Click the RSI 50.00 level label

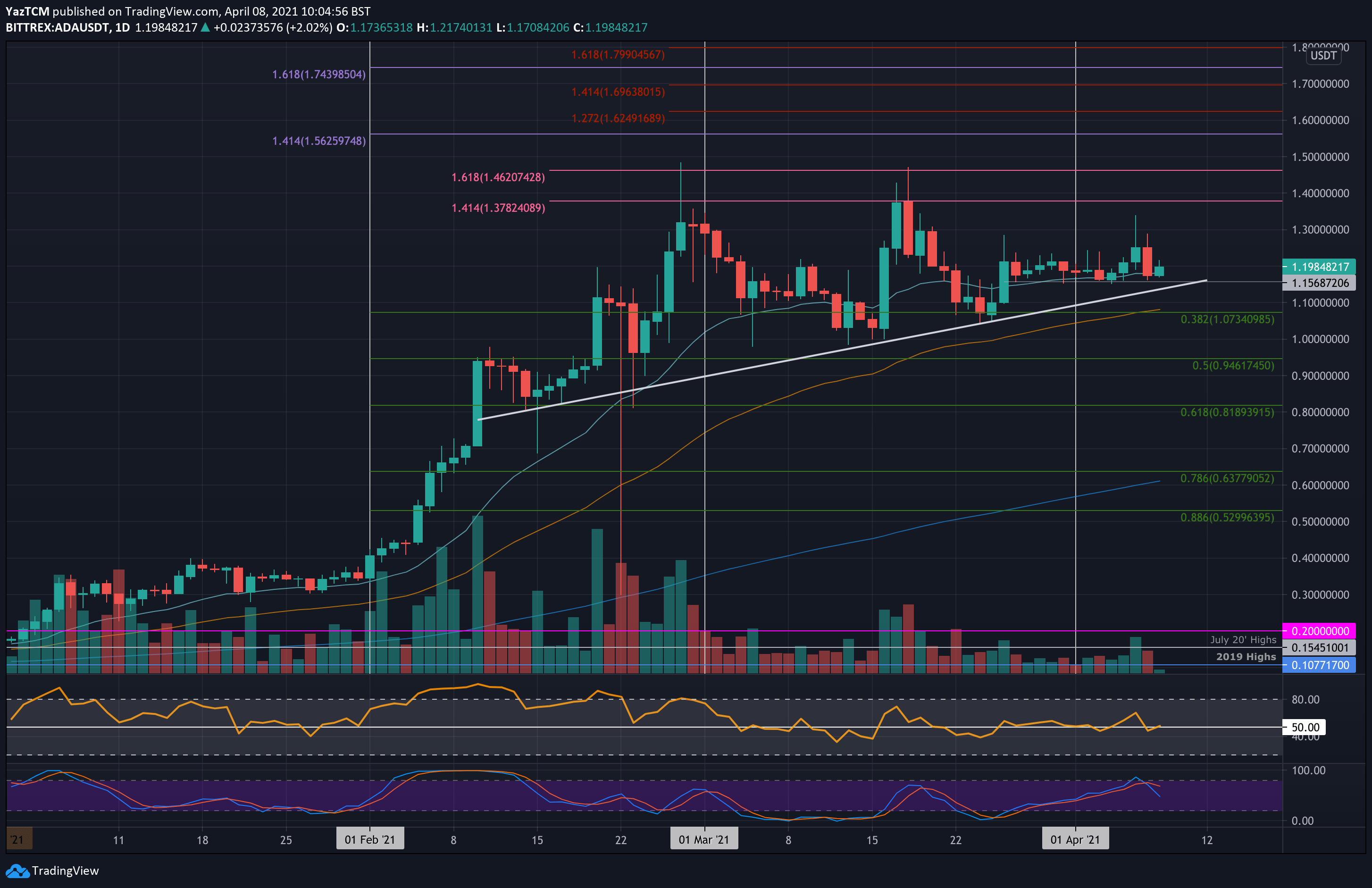1304,727
